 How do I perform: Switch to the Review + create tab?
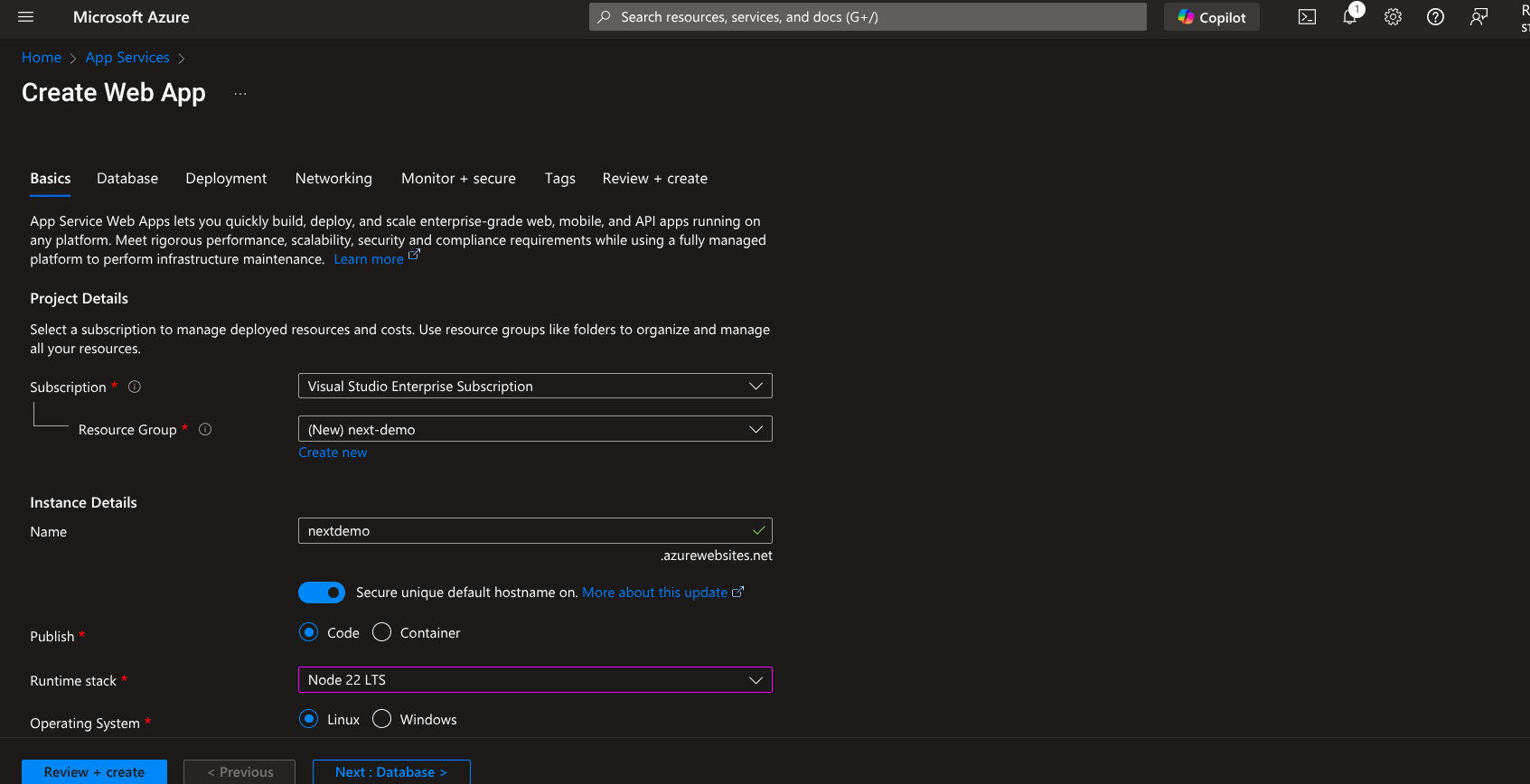pos(655,179)
